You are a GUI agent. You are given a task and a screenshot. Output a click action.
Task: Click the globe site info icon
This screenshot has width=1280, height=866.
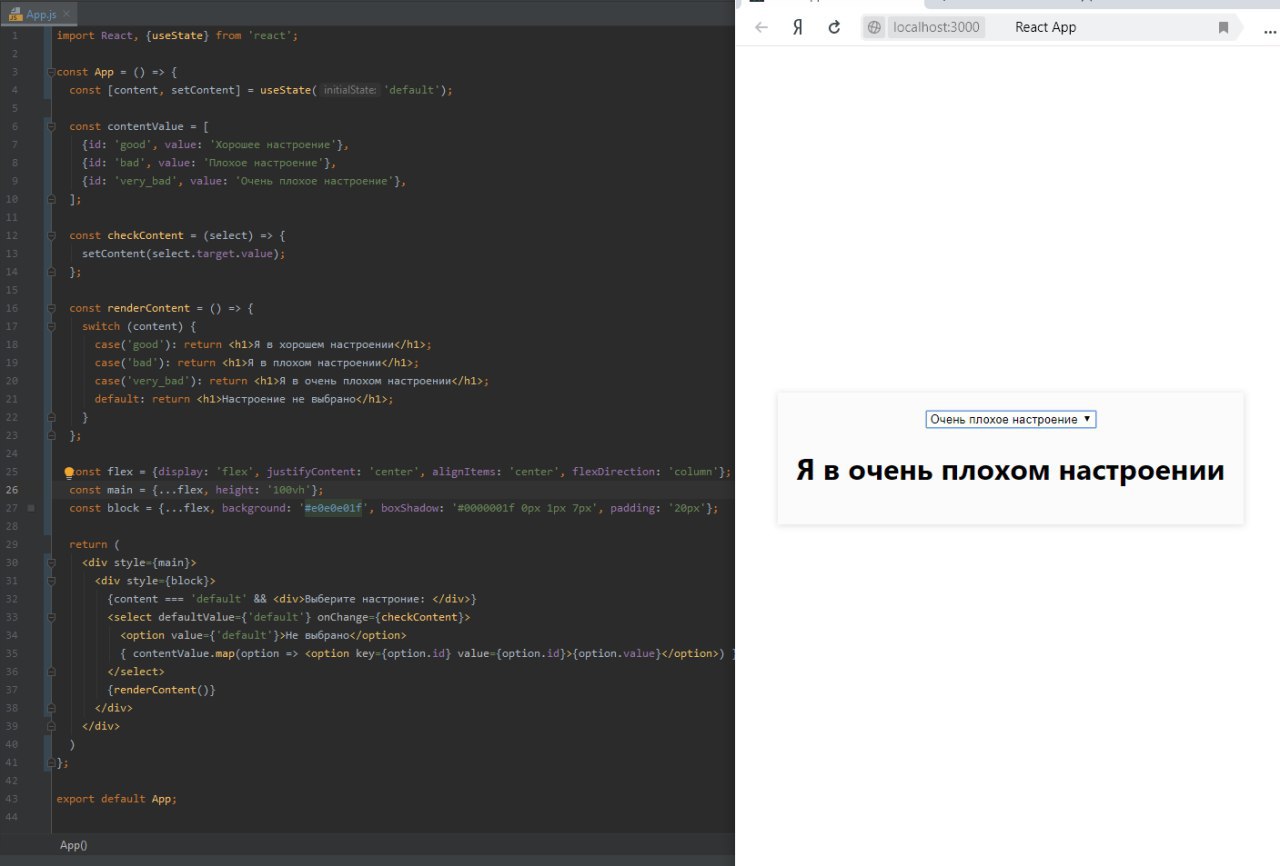tap(874, 28)
